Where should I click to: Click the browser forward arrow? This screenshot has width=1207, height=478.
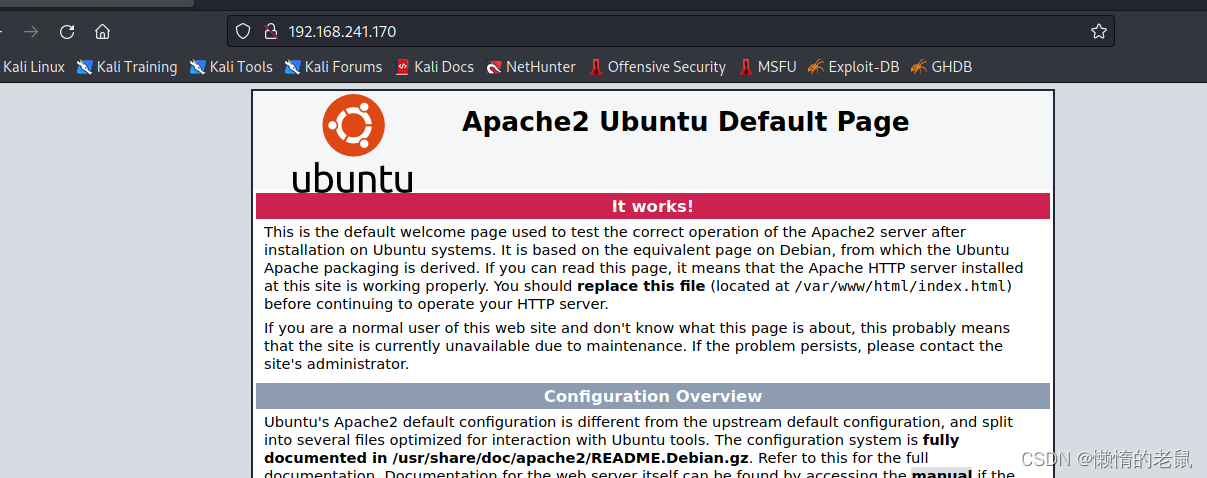(31, 31)
